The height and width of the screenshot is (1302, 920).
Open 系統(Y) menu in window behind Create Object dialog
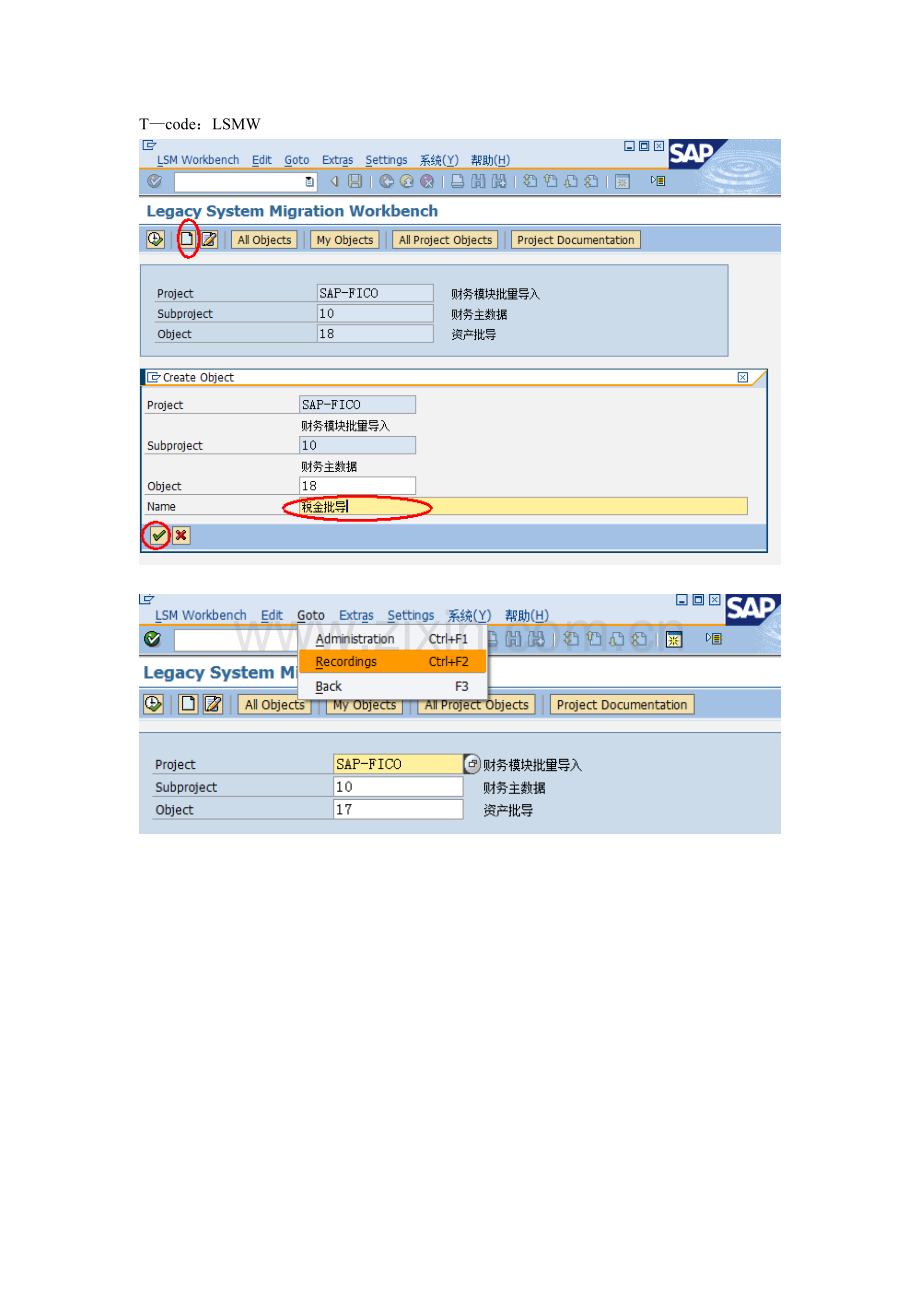[439, 160]
